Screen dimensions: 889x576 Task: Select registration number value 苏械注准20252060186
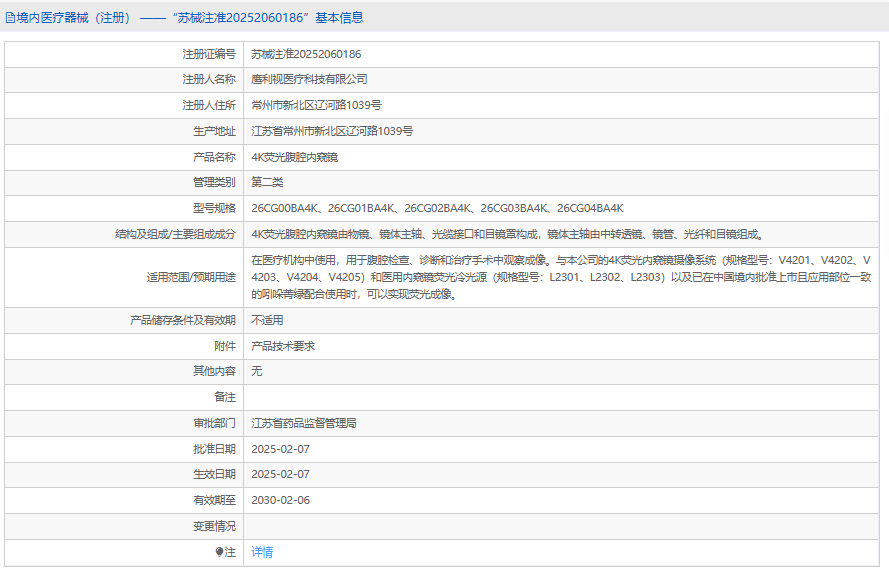306,54
